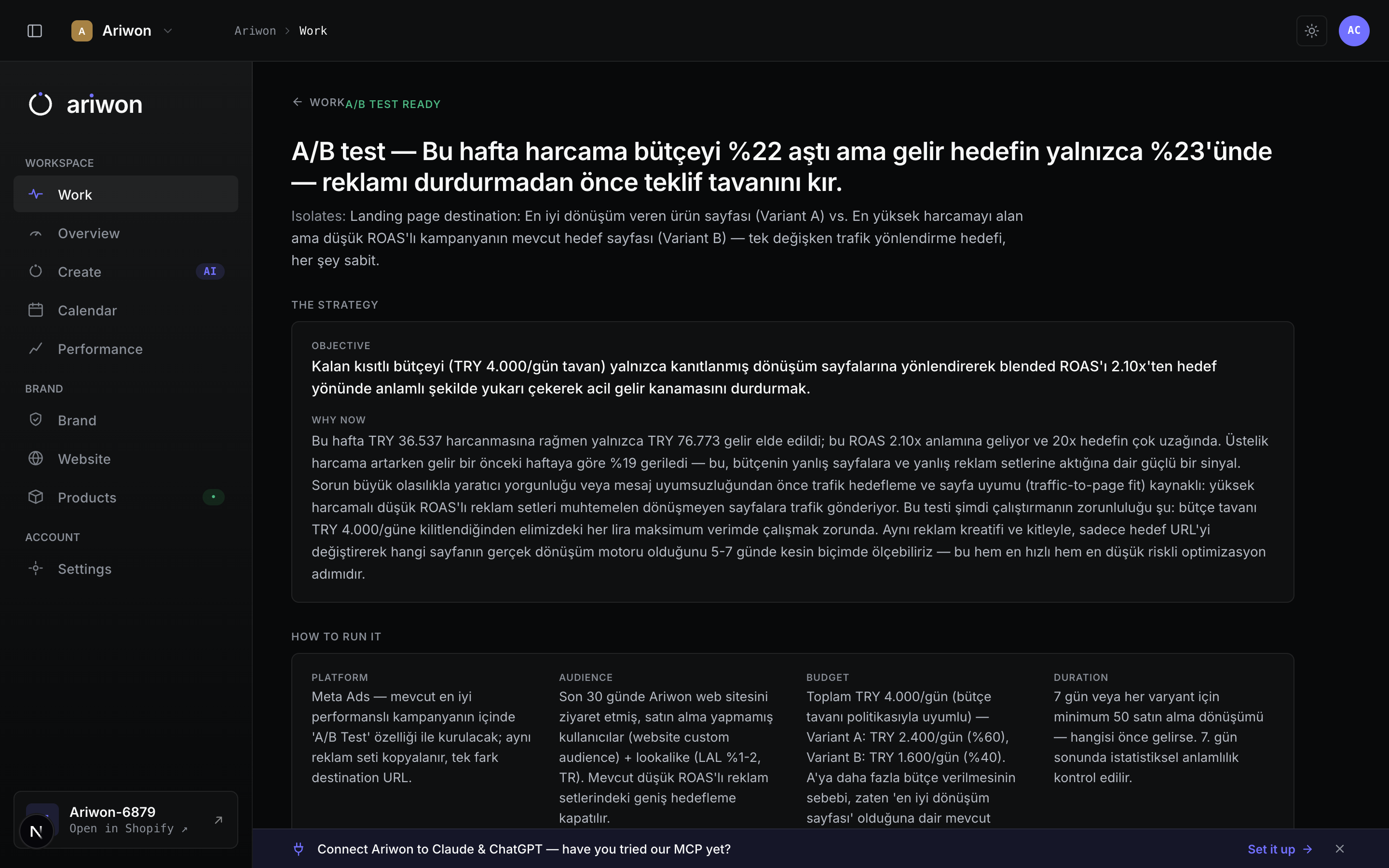Open the AC user avatar menu
Image resolution: width=1389 pixels, height=868 pixels.
point(1354,30)
